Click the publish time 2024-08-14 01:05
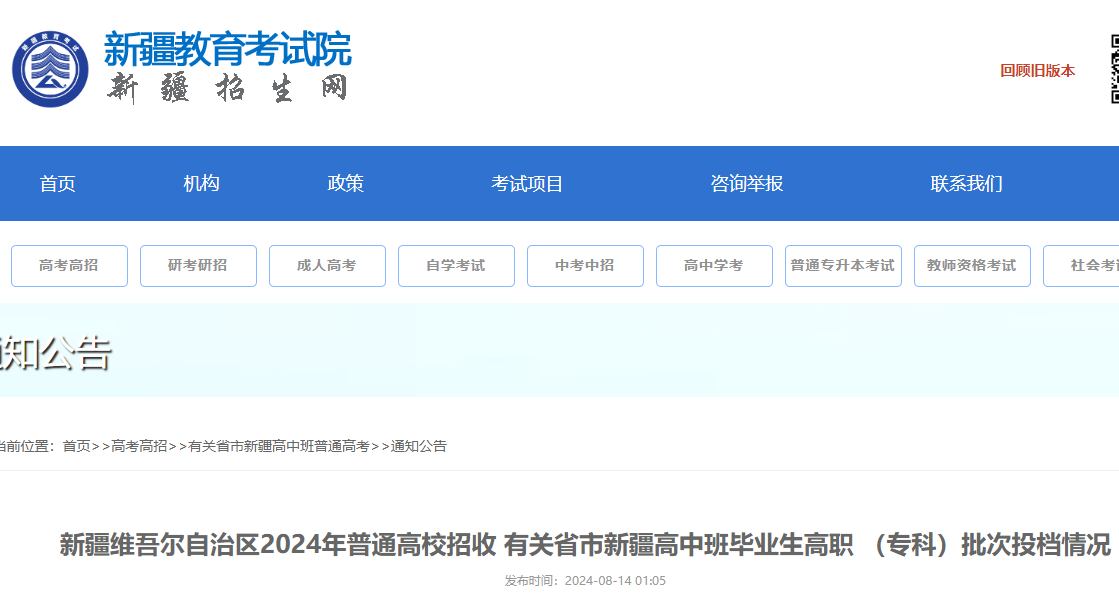Viewport: 1119px width, 605px height. click(615, 581)
